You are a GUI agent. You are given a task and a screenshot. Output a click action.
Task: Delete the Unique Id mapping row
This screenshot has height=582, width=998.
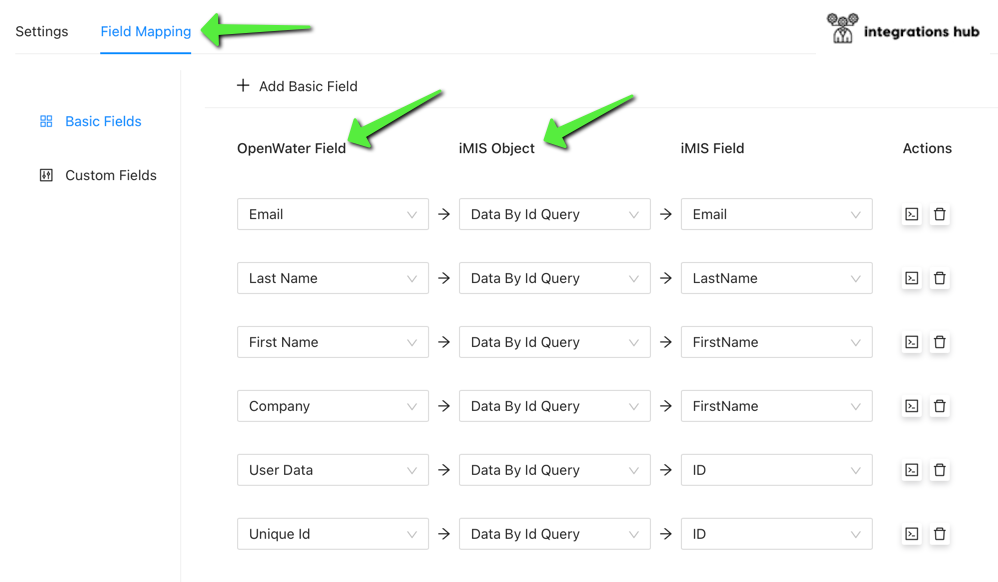(939, 534)
